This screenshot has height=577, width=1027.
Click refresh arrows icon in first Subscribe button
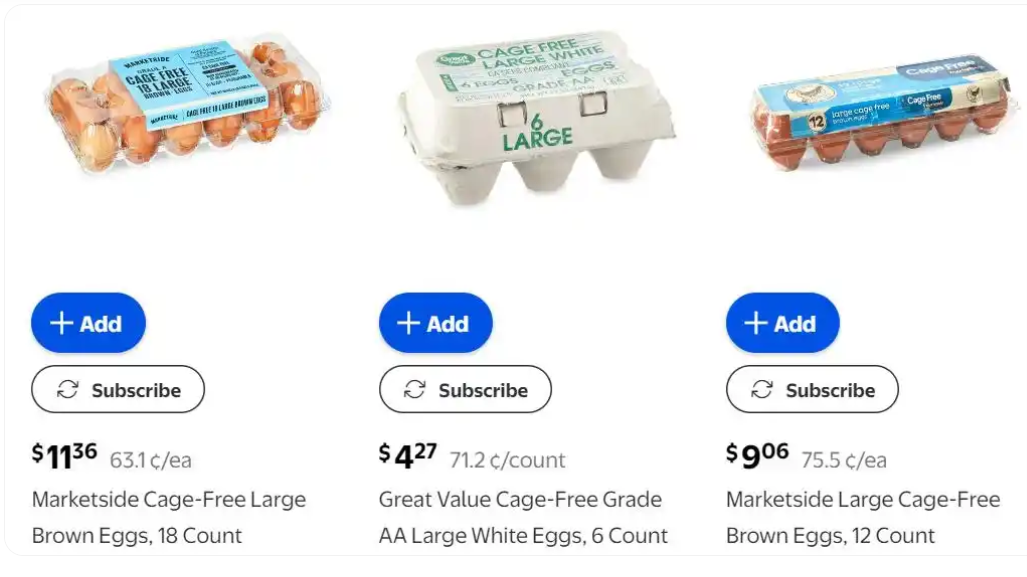tap(67, 390)
